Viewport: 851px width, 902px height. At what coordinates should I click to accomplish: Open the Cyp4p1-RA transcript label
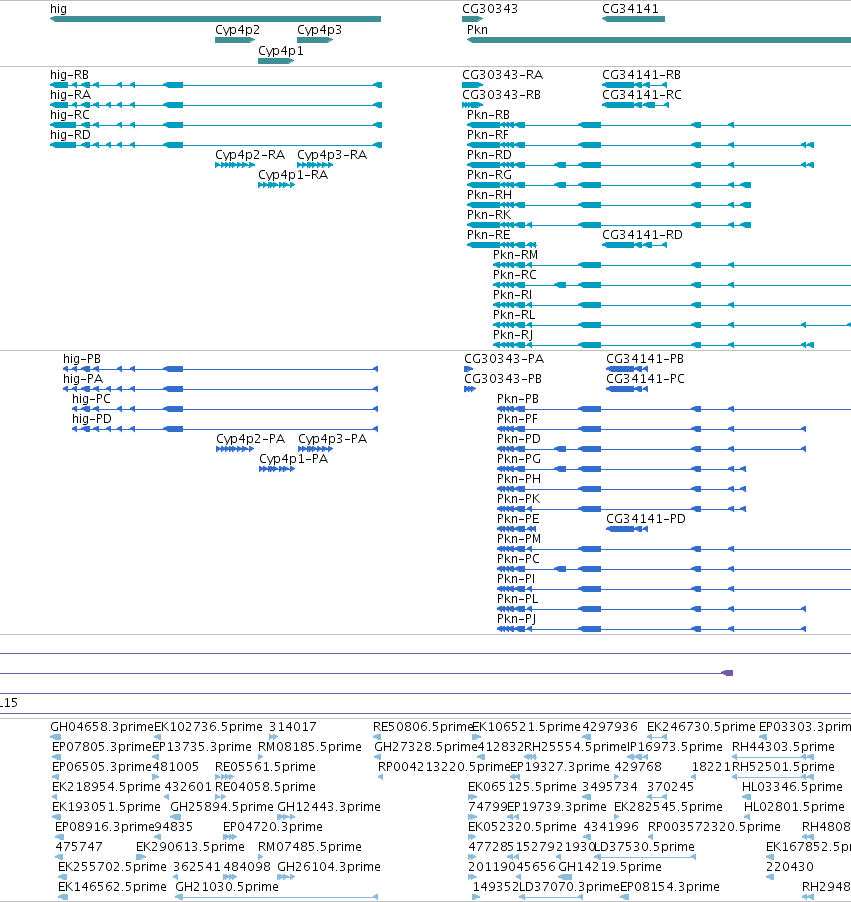[293, 175]
